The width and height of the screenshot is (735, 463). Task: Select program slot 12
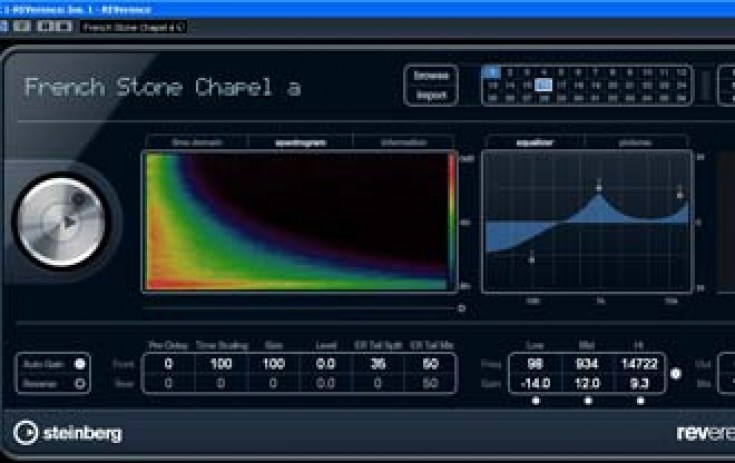pos(682,72)
